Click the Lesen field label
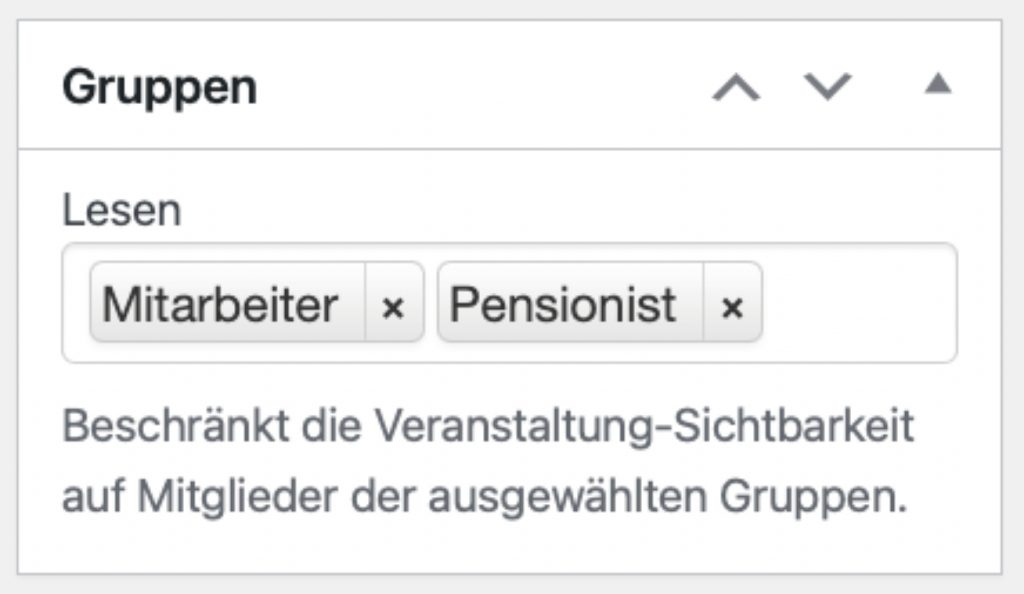This screenshot has width=1024, height=594. coord(122,211)
